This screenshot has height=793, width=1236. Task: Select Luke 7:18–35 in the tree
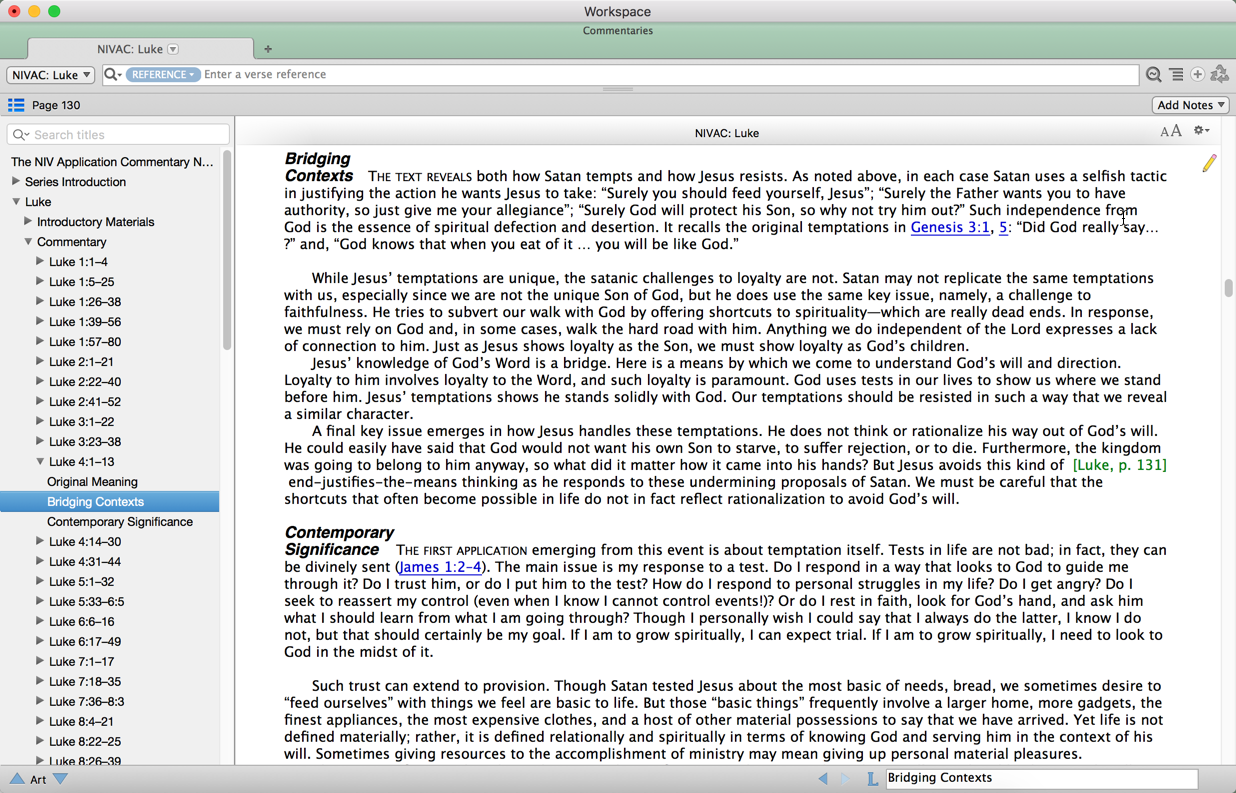[x=85, y=682]
